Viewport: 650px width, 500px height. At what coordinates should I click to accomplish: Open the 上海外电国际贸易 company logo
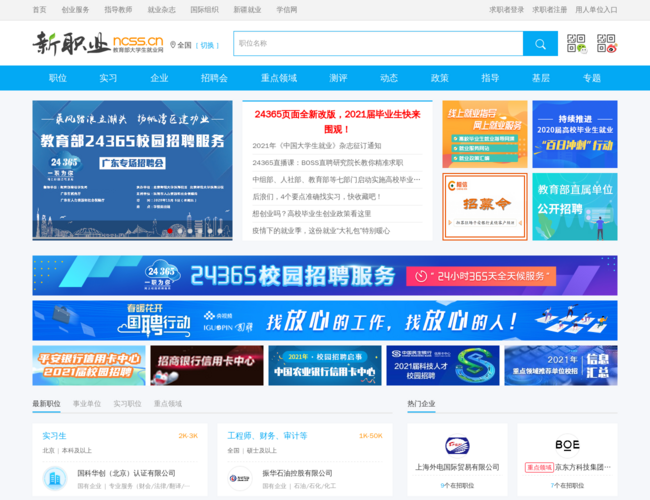click(x=457, y=445)
